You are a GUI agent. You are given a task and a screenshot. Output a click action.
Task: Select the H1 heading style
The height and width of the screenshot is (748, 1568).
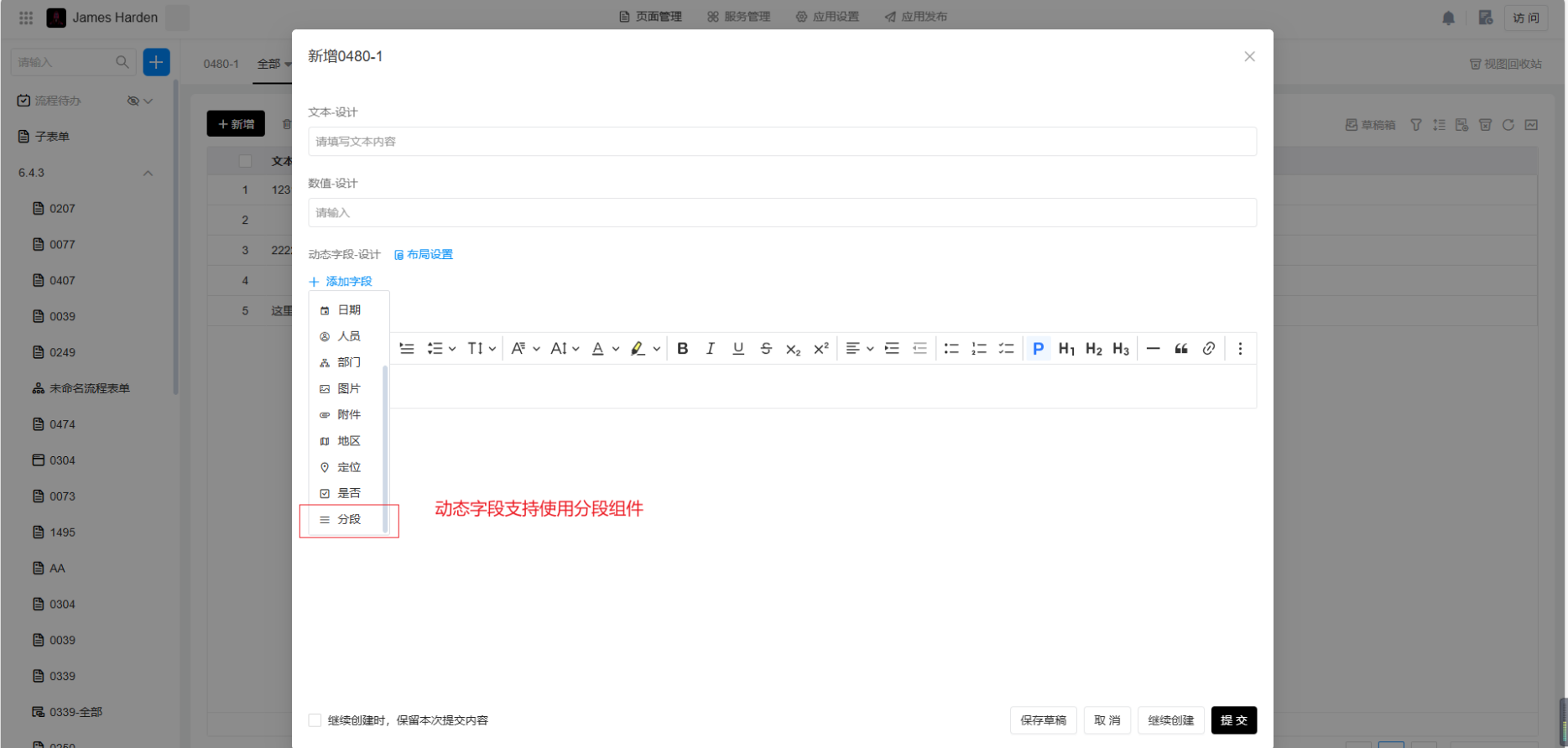(1066, 349)
